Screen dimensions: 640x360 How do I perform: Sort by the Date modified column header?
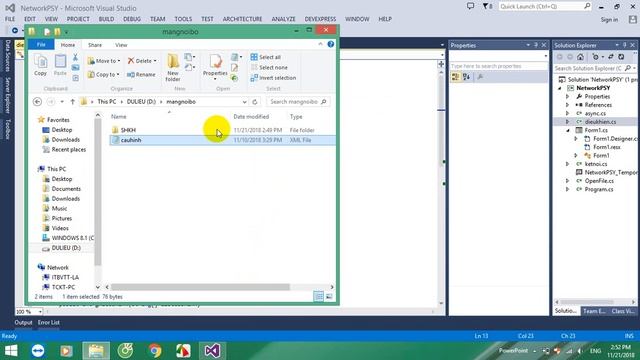pos(251,117)
